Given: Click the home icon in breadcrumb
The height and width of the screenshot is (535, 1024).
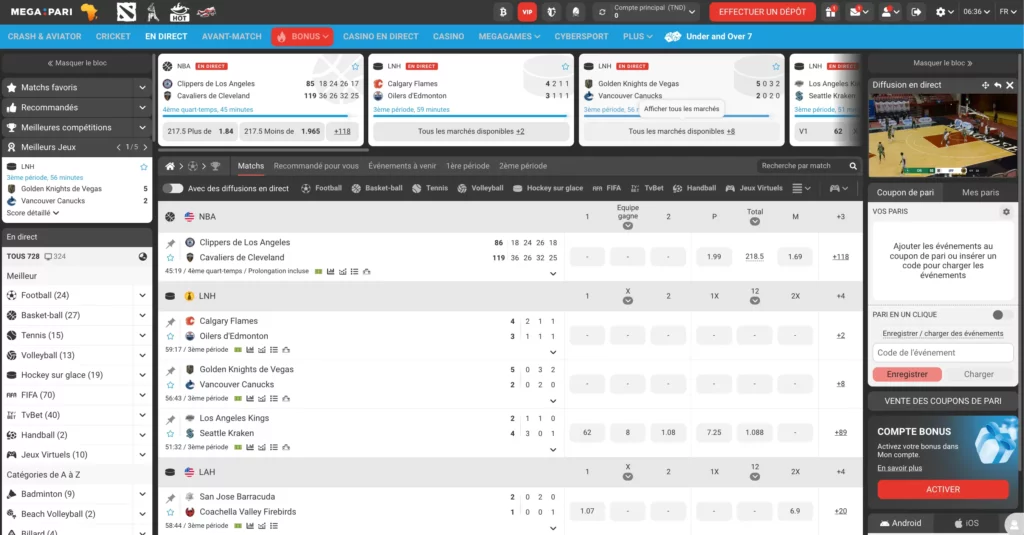Looking at the screenshot, I should (x=171, y=166).
